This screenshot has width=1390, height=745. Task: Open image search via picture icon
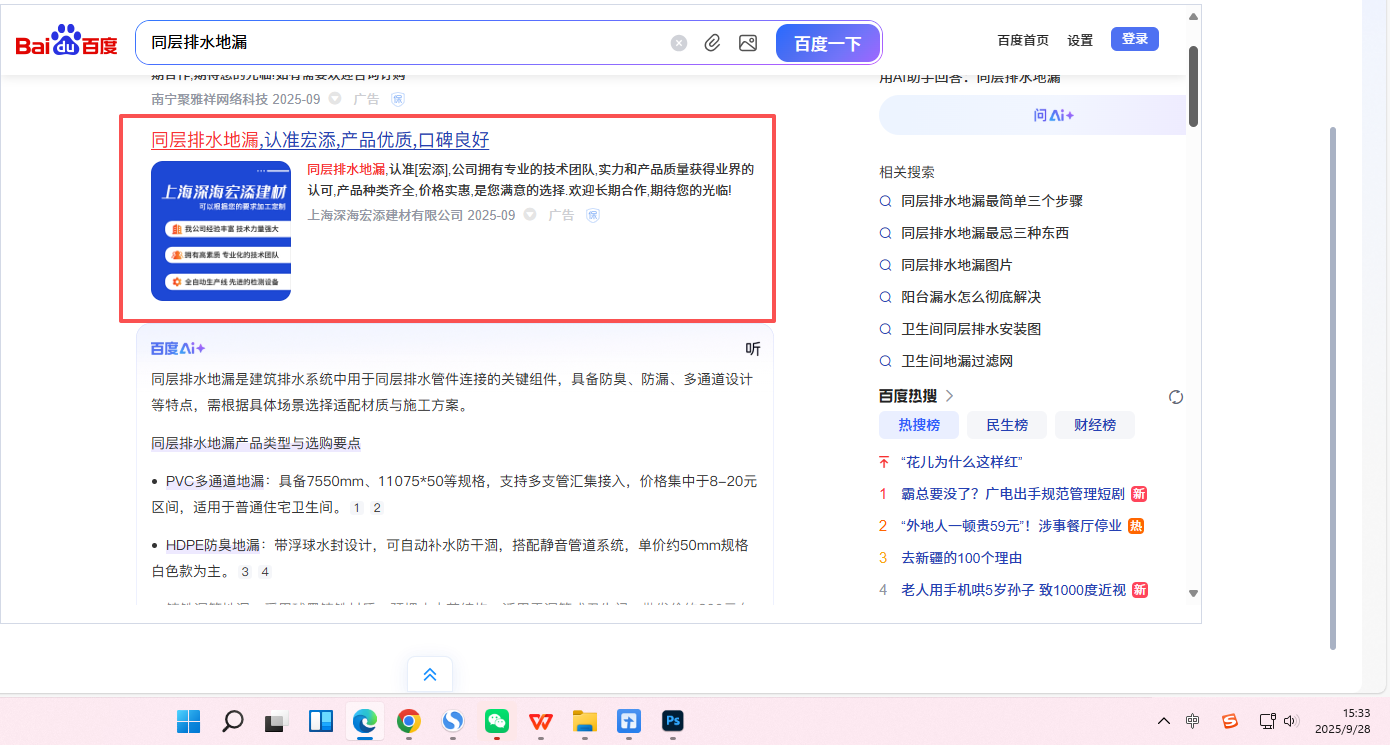coord(747,43)
